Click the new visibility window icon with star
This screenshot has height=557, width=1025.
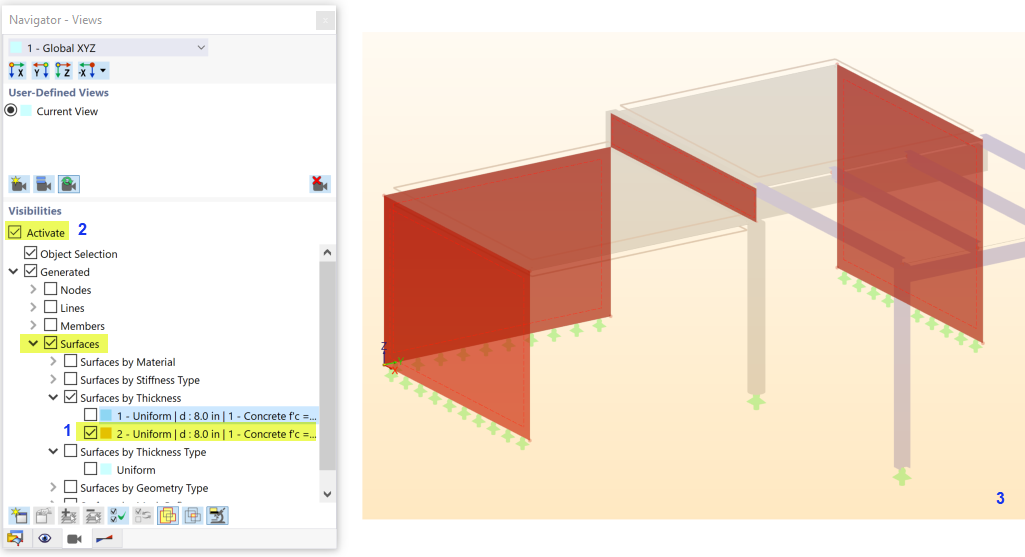(19, 516)
